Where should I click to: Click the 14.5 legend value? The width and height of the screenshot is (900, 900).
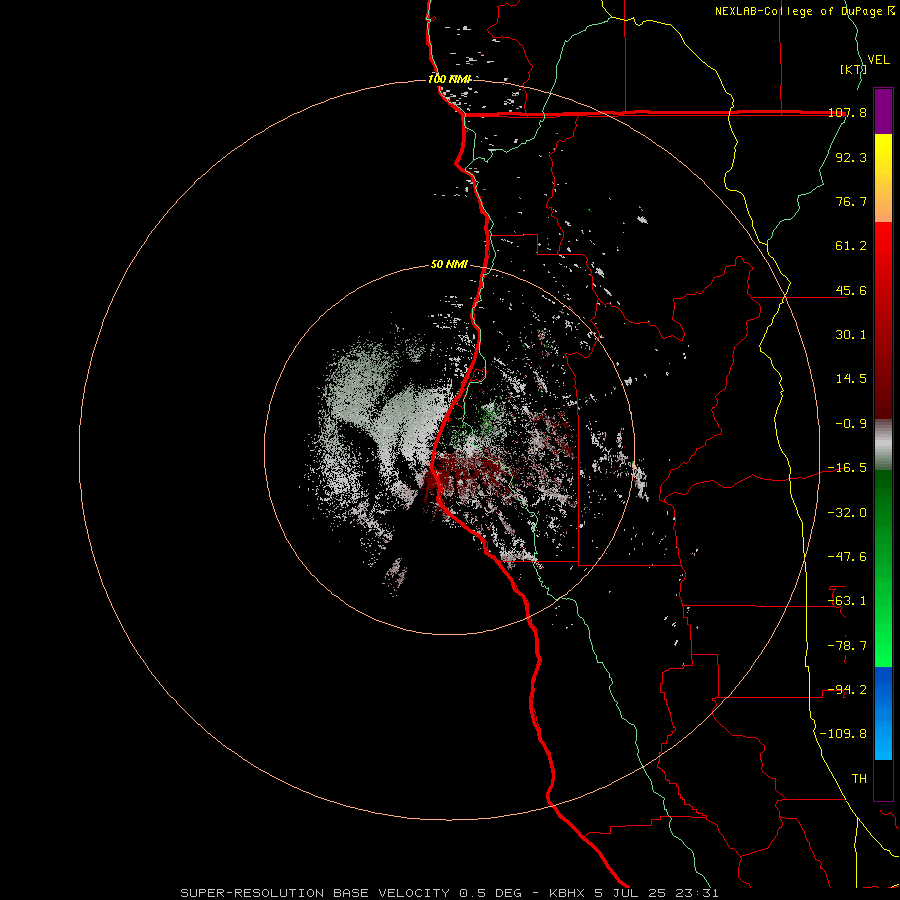click(851, 379)
